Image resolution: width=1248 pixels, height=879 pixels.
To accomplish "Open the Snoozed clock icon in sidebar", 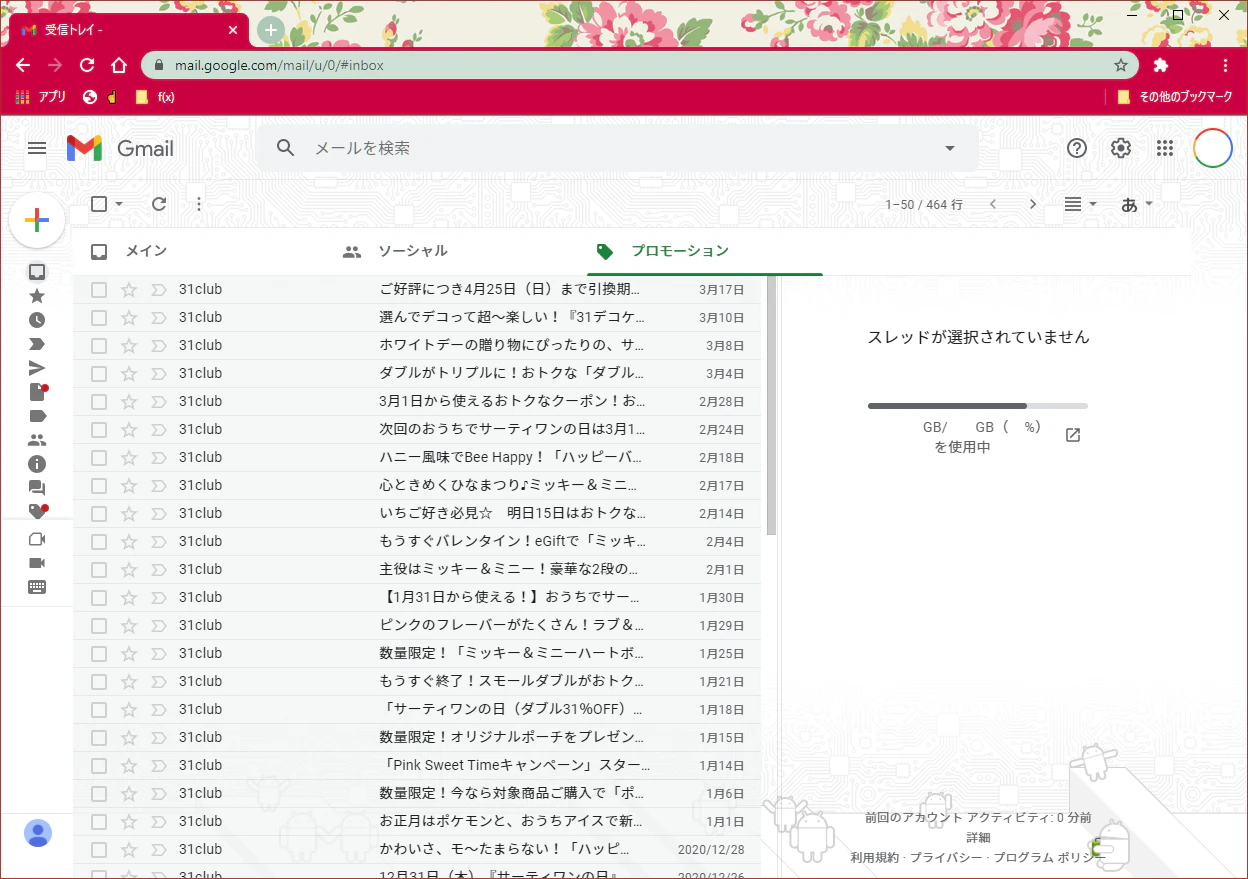I will tap(37, 320).
